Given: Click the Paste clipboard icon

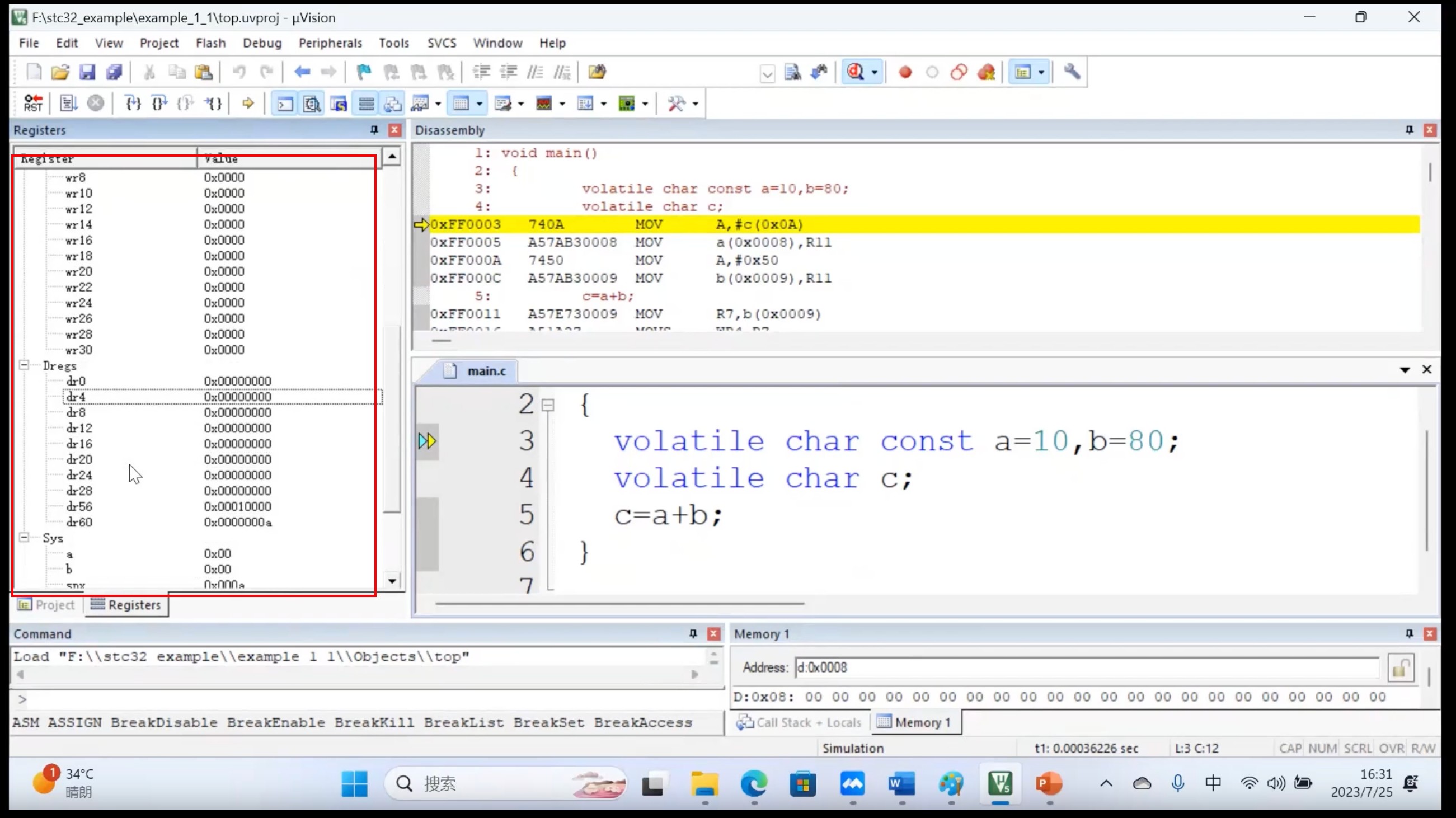Looking at the screenshot, I should coord(203,72).
